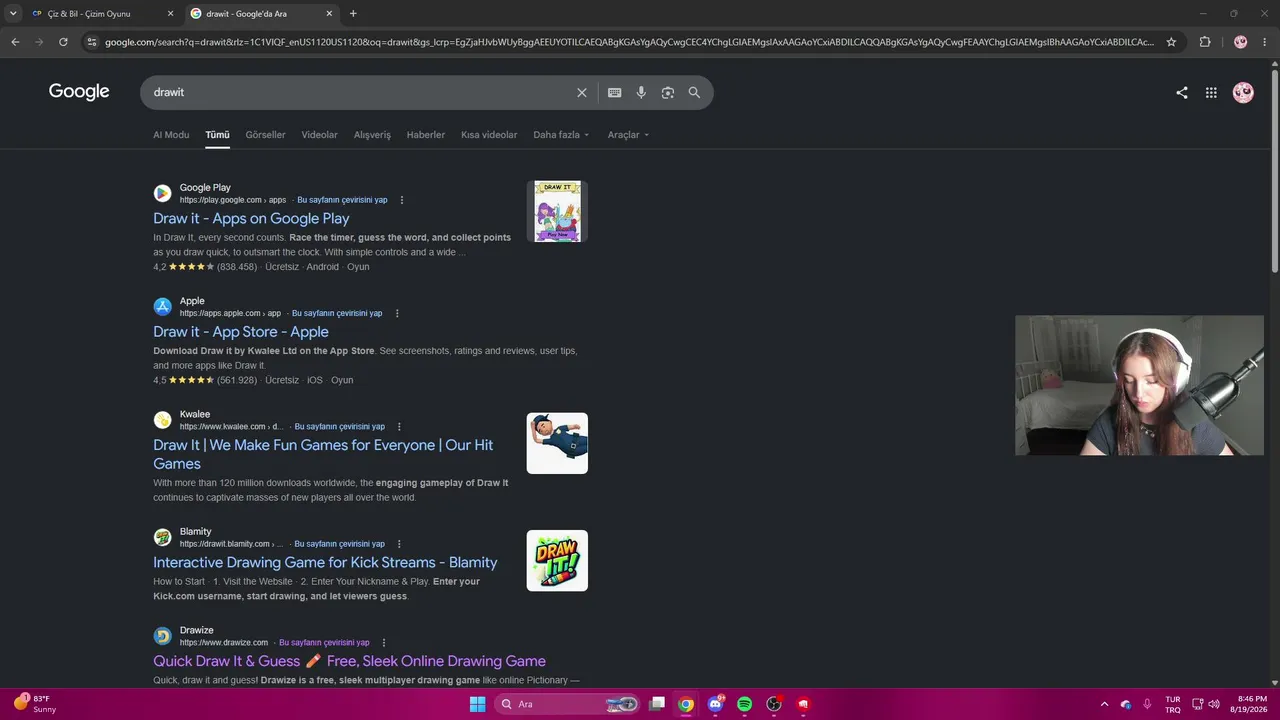Start a voice search with the microphone
Image resolution: width=1280 pixels, height=720 pixels.
[641, 92]
